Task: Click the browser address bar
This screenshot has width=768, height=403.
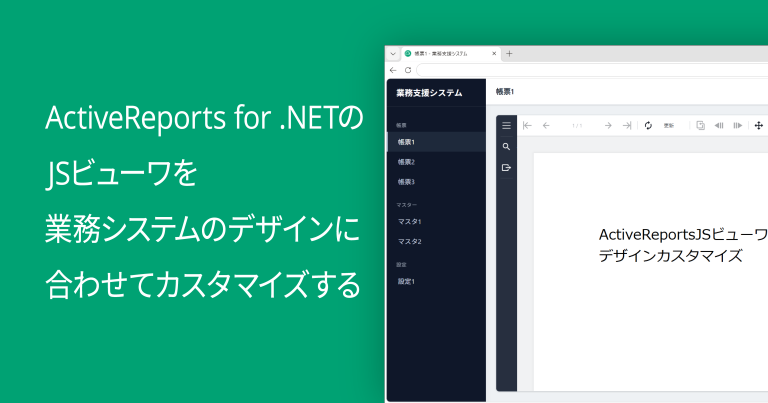Action: click(592, 70)
